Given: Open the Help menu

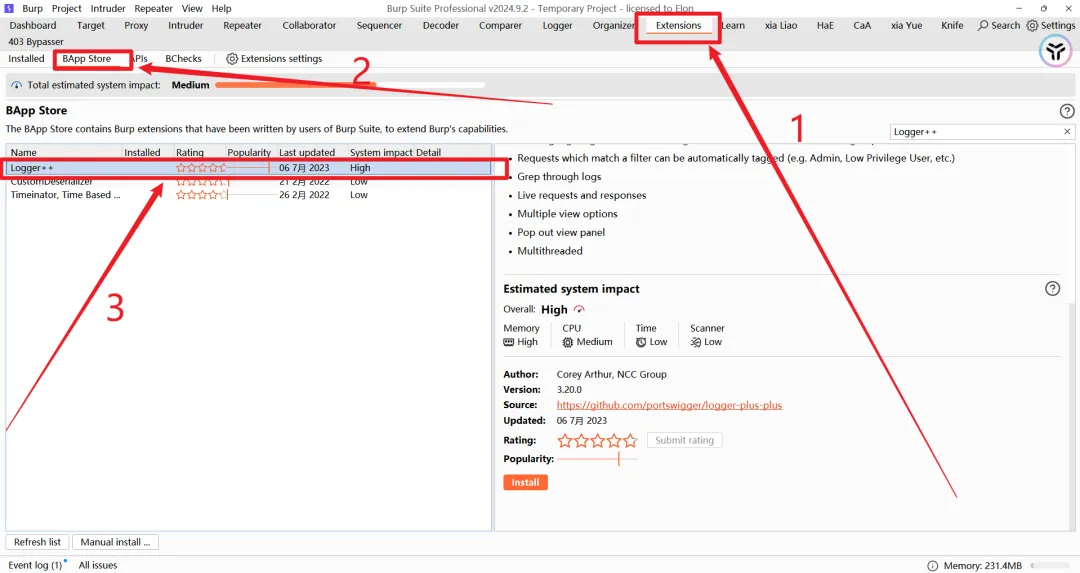Looking at the screenshot, I should (221, 8).
